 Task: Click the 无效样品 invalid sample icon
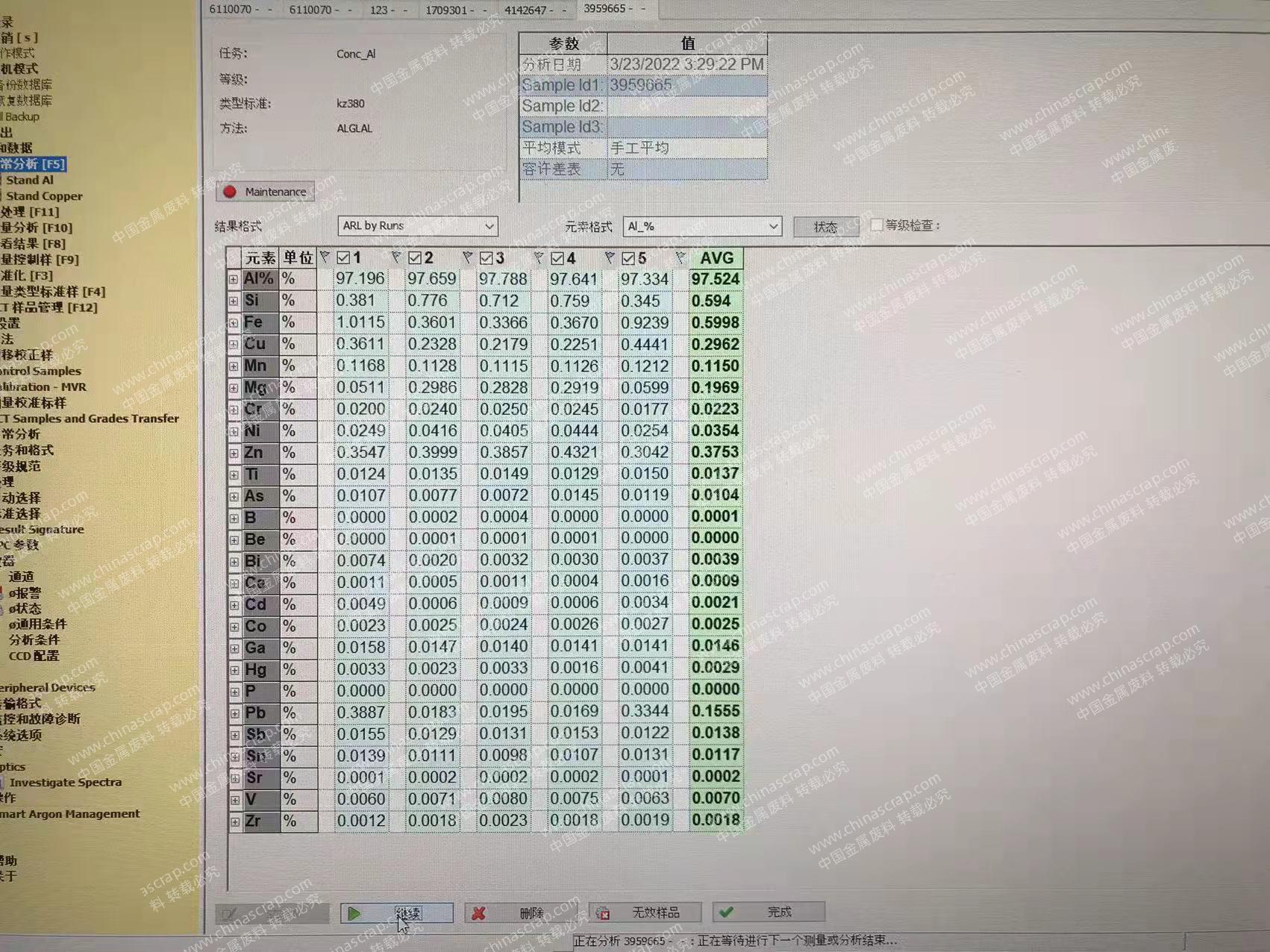(x=603, y=913)
